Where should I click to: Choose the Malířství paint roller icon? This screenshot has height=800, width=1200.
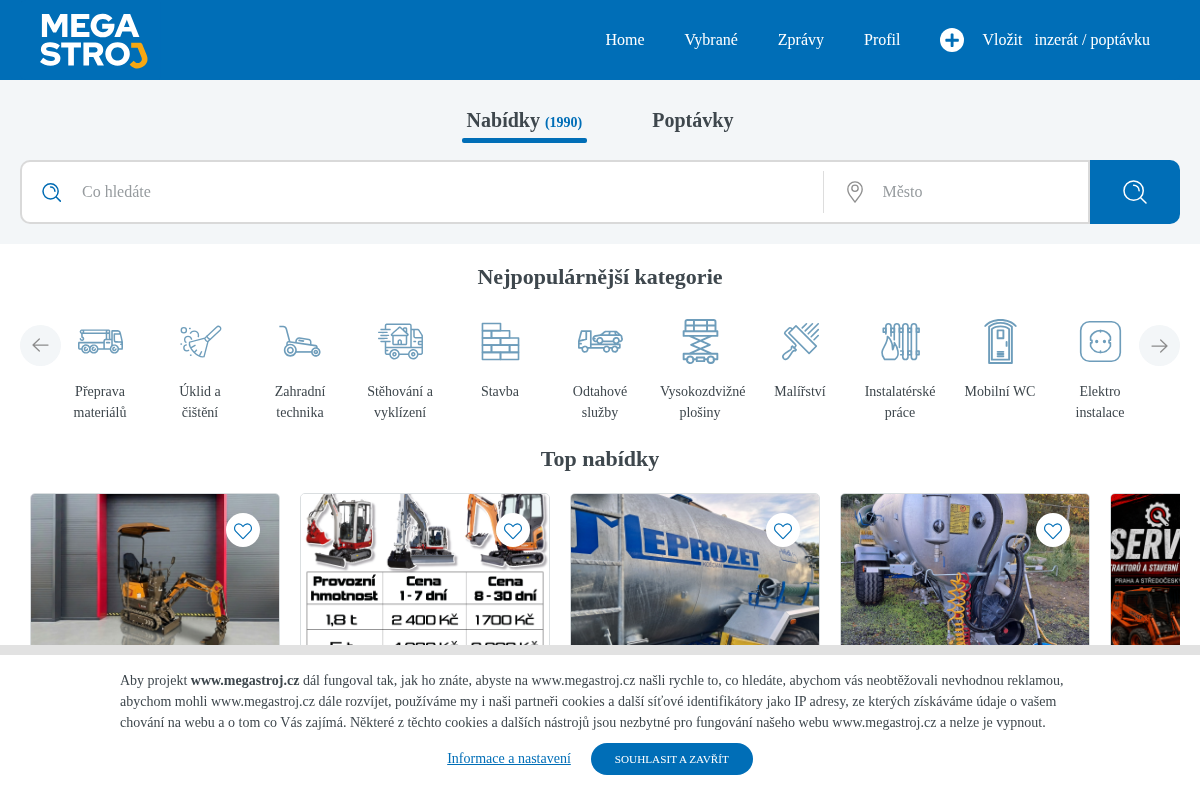(x=800, y=341)
